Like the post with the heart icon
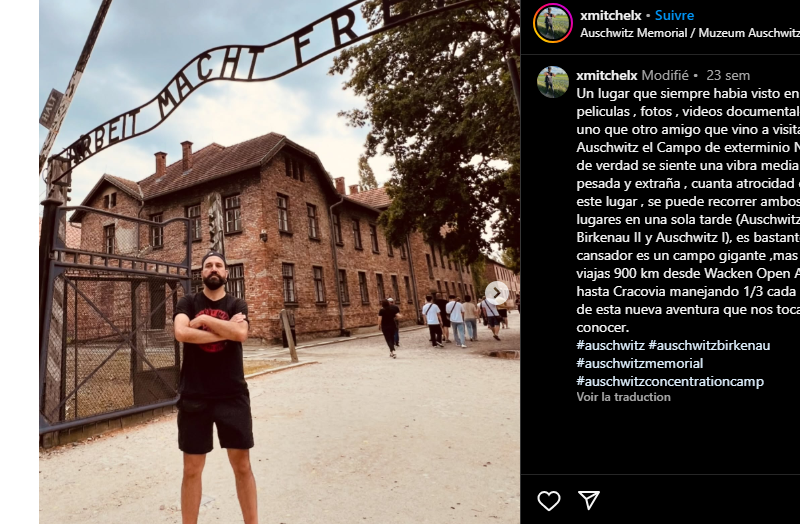This screenshot has width=800, height=524. point(549,501)
